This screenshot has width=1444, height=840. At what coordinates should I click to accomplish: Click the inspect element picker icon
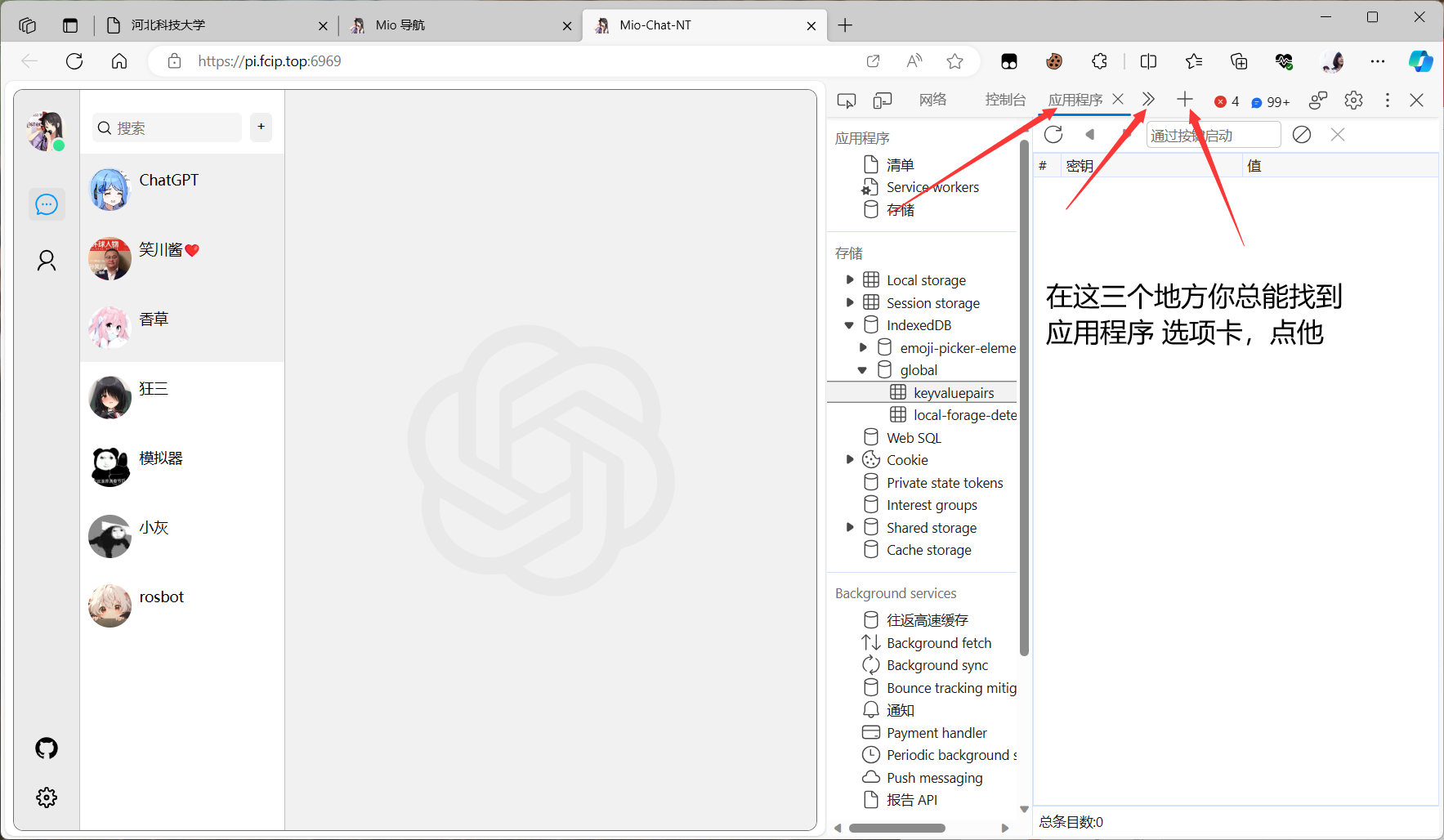(x=847, y=101)
